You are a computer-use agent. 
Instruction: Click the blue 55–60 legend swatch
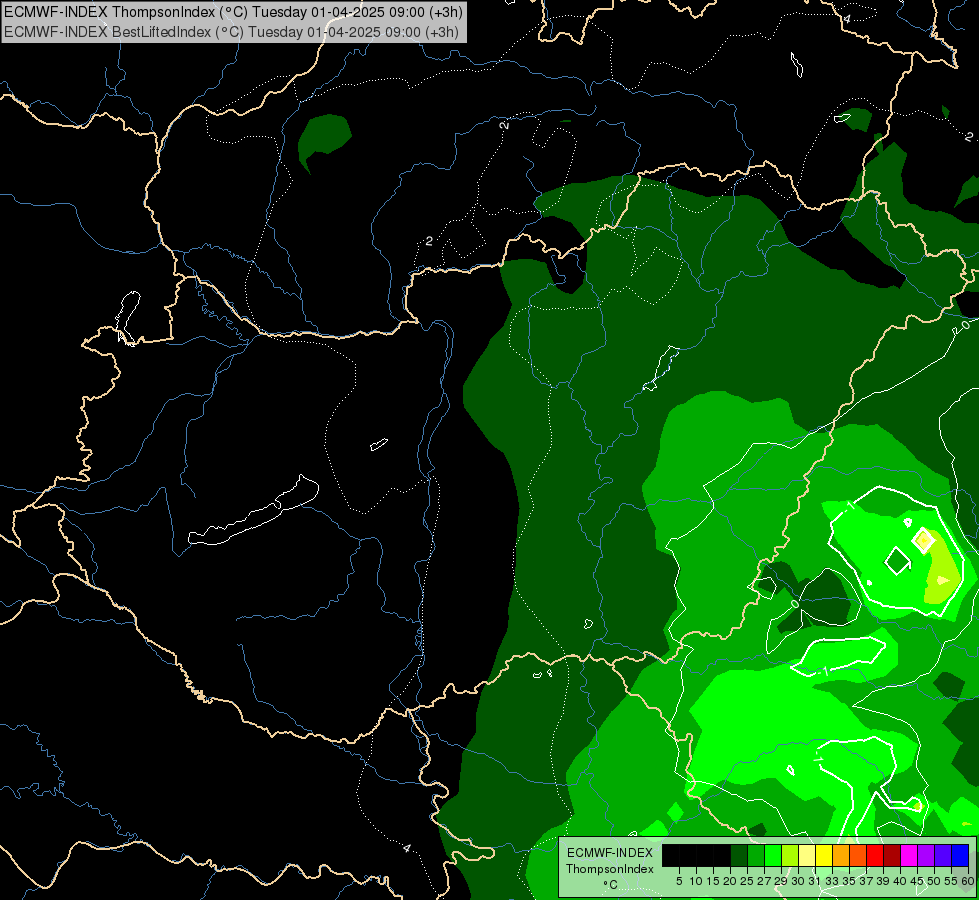coord(960,855)
